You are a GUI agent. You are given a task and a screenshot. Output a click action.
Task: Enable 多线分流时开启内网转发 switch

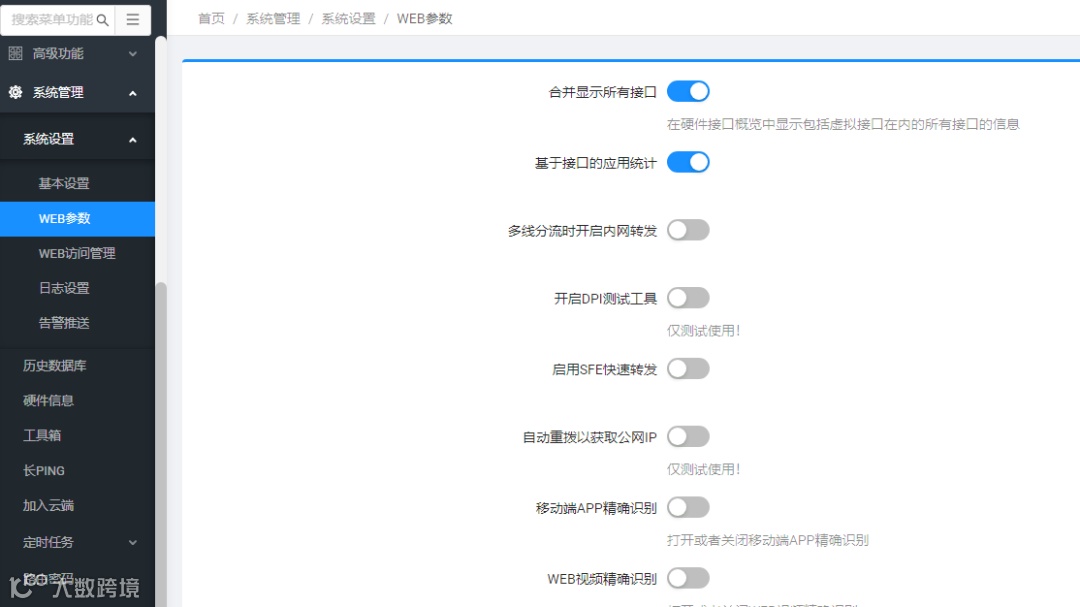pyautogui.click(x=688, y=229)
